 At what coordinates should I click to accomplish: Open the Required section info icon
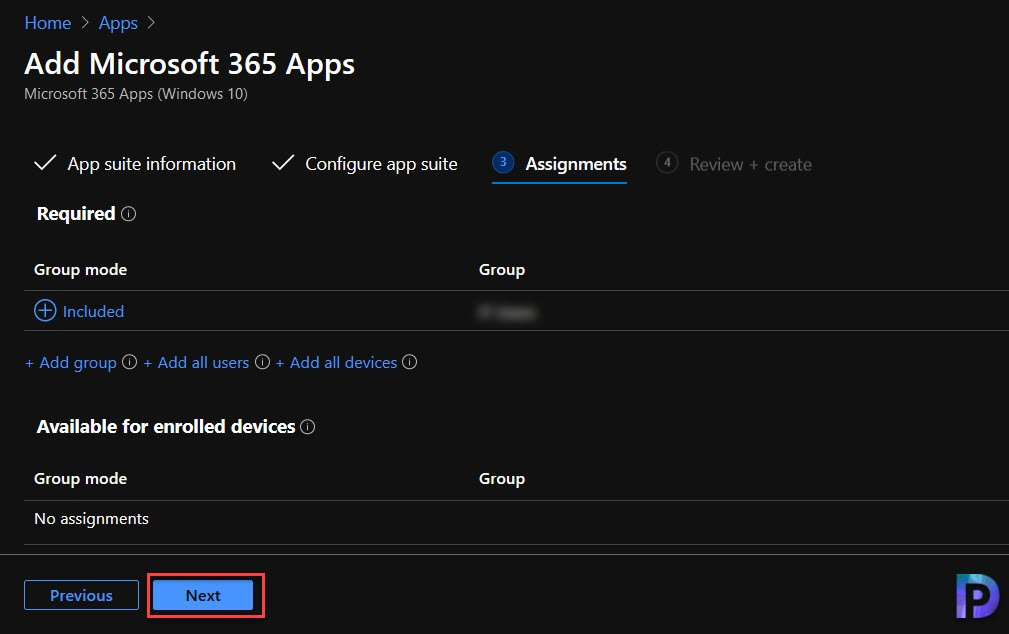(129, 214)
